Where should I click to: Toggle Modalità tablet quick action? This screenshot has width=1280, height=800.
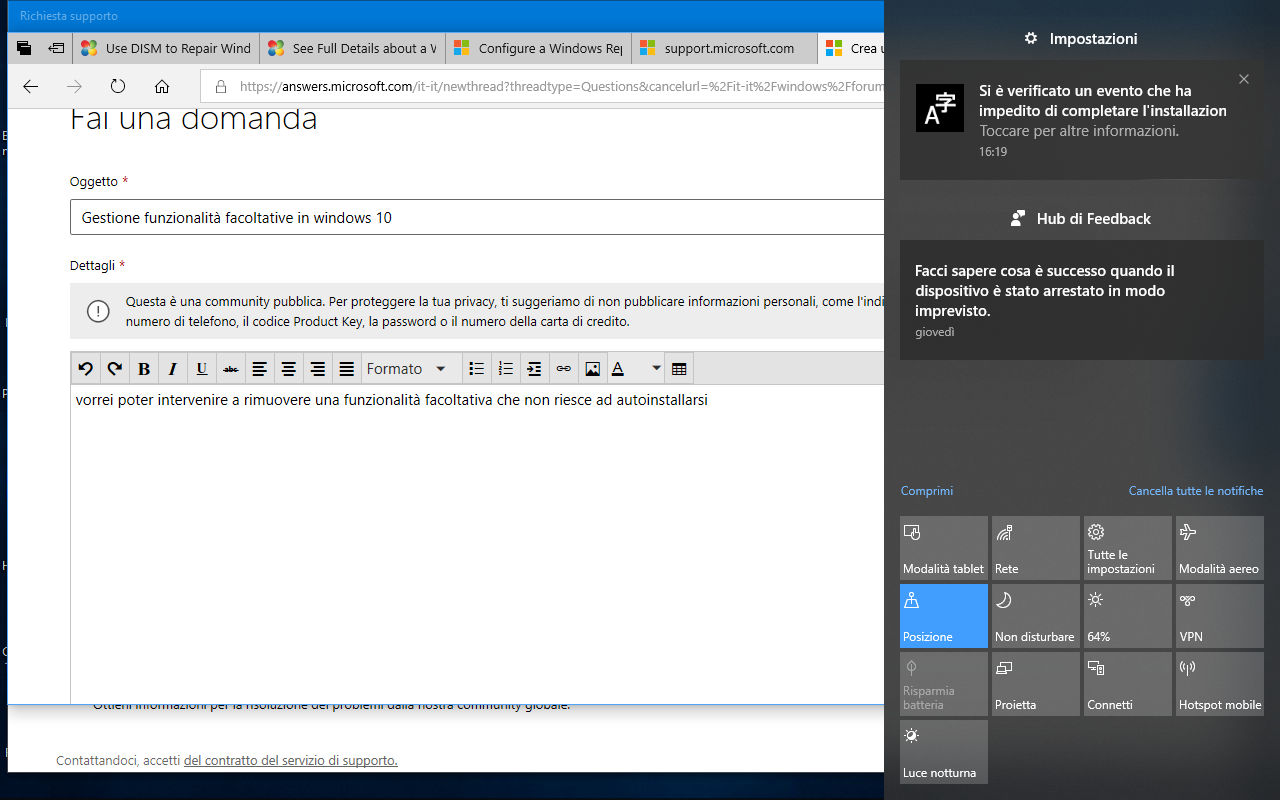[x=944, y=548]
